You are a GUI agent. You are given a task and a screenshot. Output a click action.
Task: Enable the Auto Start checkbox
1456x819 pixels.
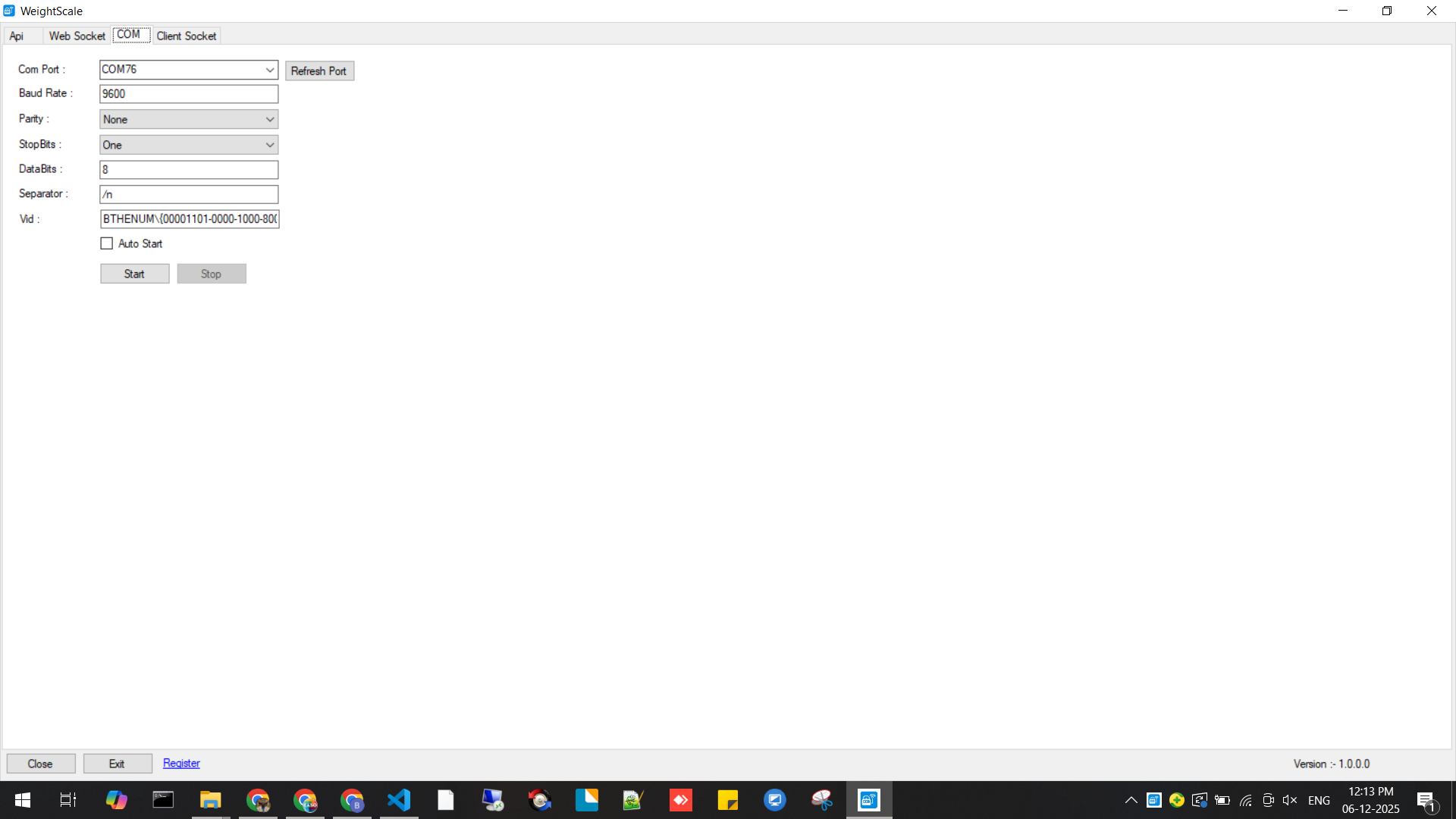(107, 243)
